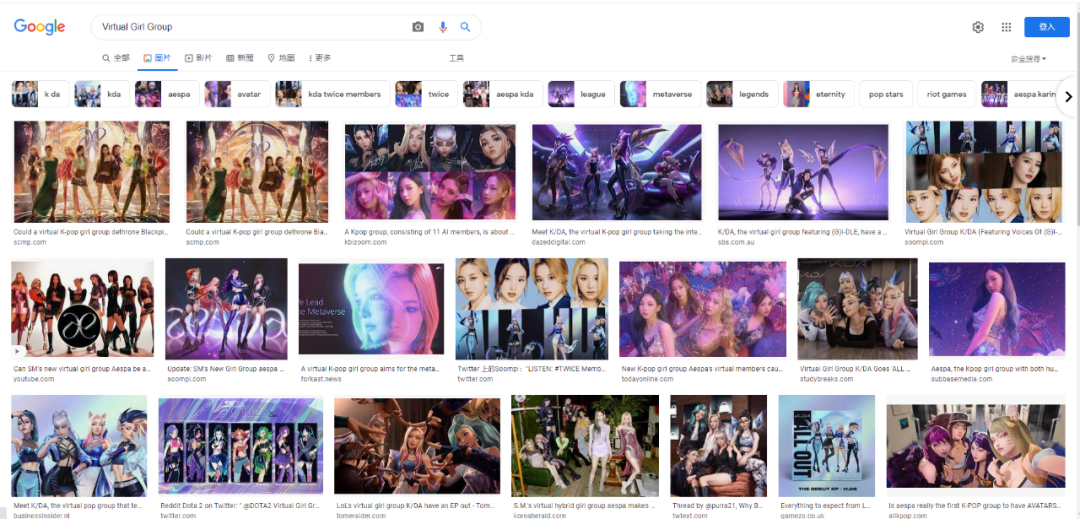
Task: Open gamezo.co.uk ALL OUT image
Action: pyautogui.click(x=827, y=445)
